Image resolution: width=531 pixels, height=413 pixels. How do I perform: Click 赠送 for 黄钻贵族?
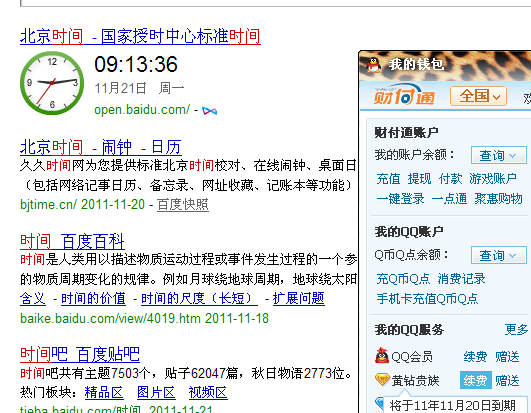tap(507, 381)
